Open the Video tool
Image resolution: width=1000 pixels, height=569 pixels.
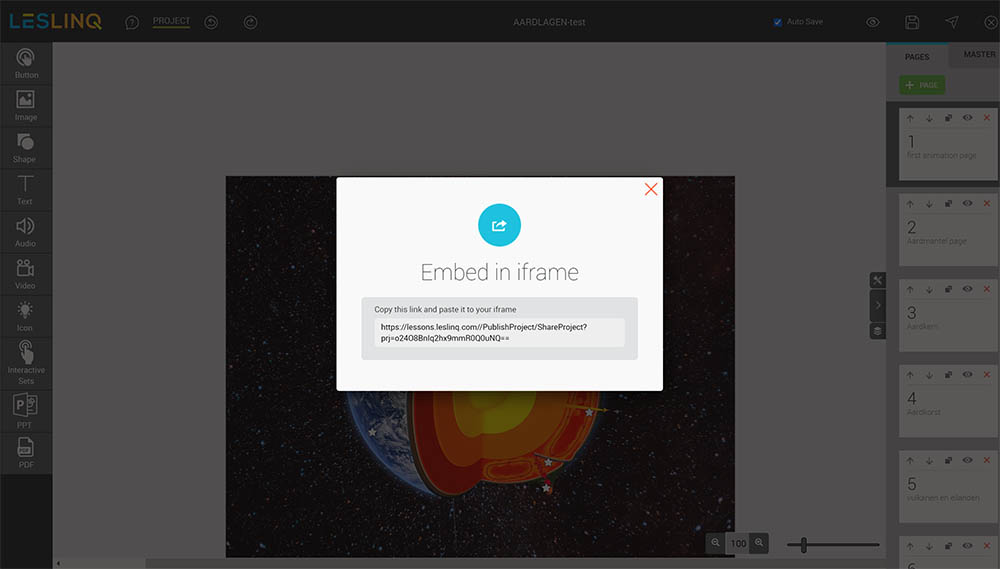point(26,274)
